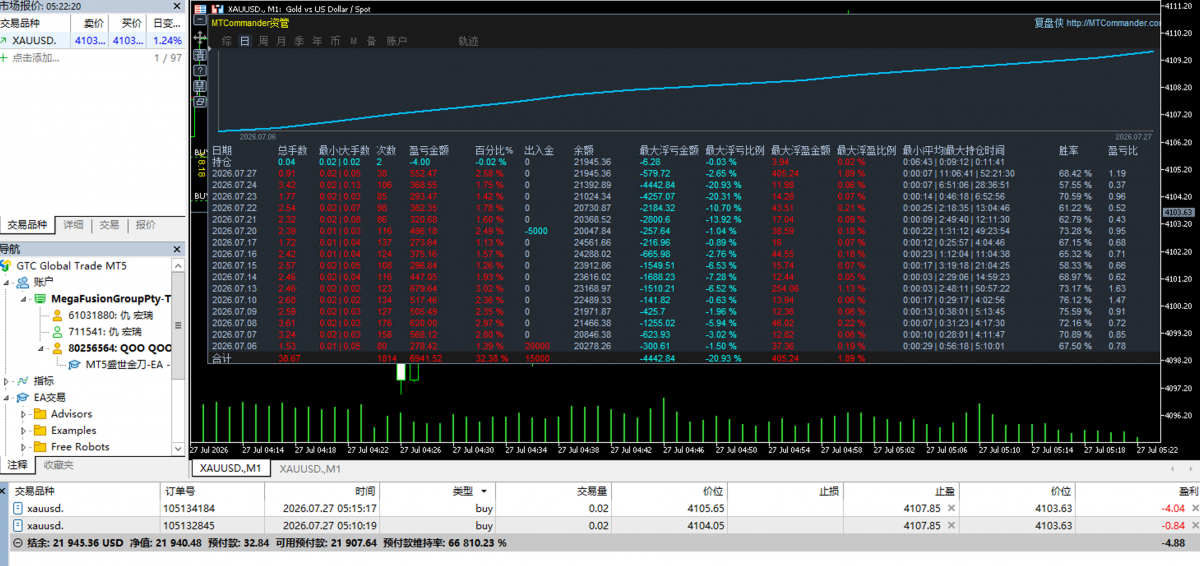Switch to the 详细 tab in Market Watch
The width and height of the screenshot is (1200, 566).
tap(73, 225)
